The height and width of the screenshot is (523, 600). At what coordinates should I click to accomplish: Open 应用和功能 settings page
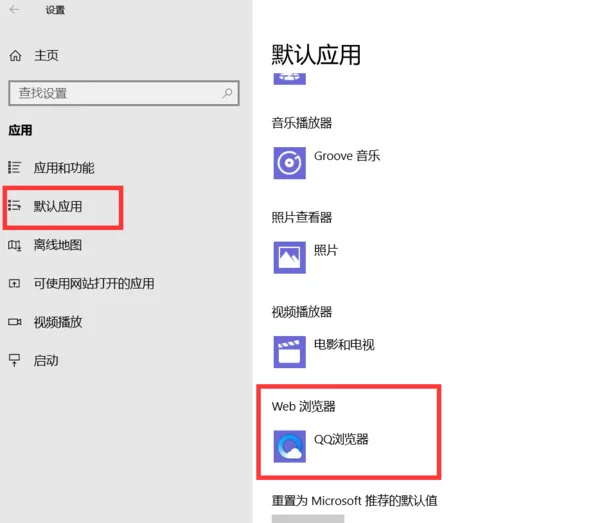click(63, 168)
